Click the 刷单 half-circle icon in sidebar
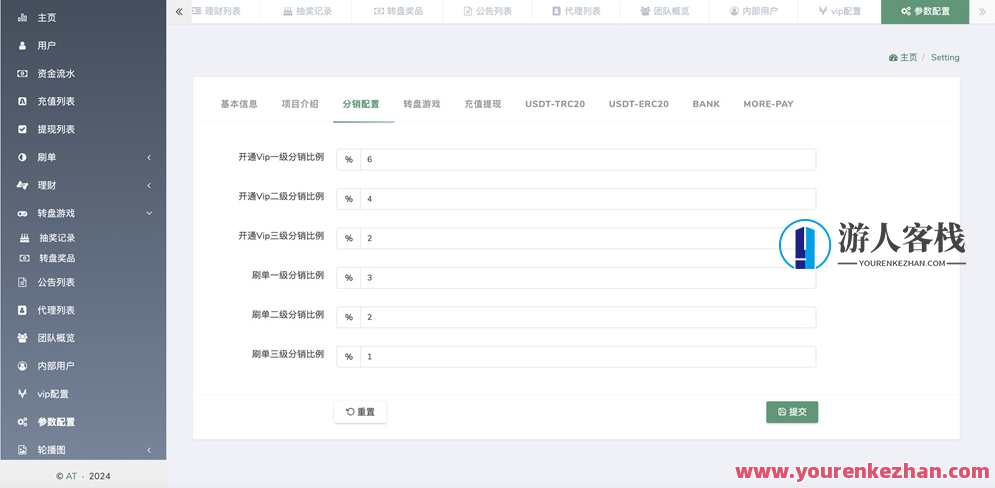 click(x=22, y=157)
